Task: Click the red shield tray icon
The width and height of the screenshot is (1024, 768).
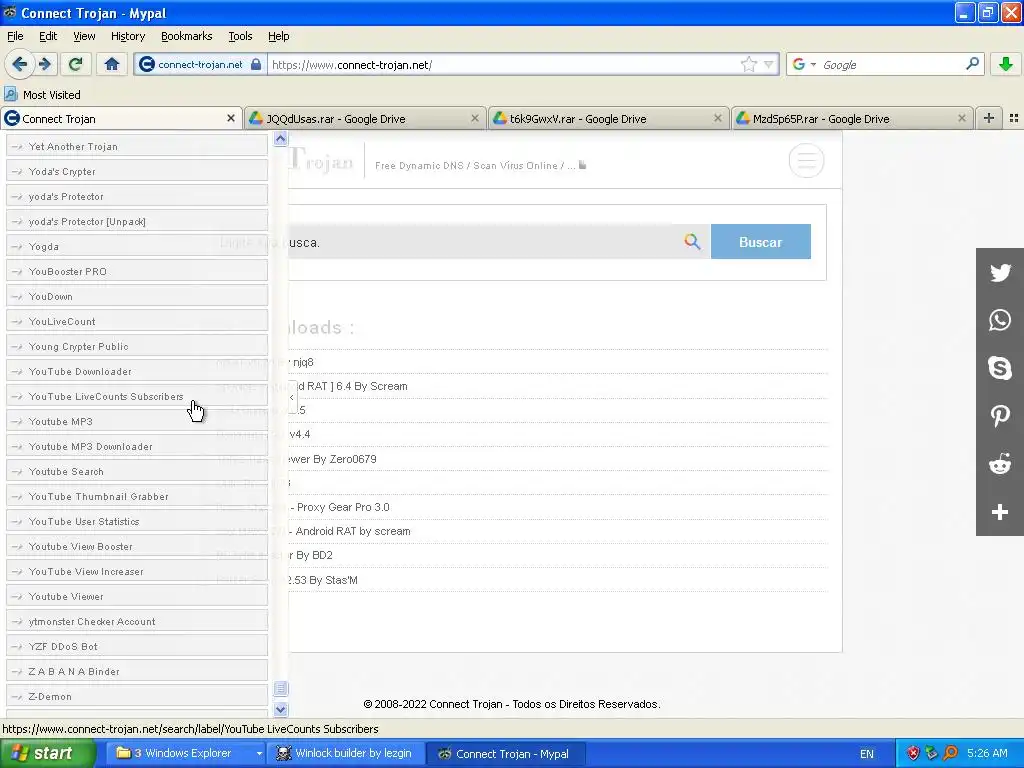Action: pyautogui.click(x=913, y=753)
